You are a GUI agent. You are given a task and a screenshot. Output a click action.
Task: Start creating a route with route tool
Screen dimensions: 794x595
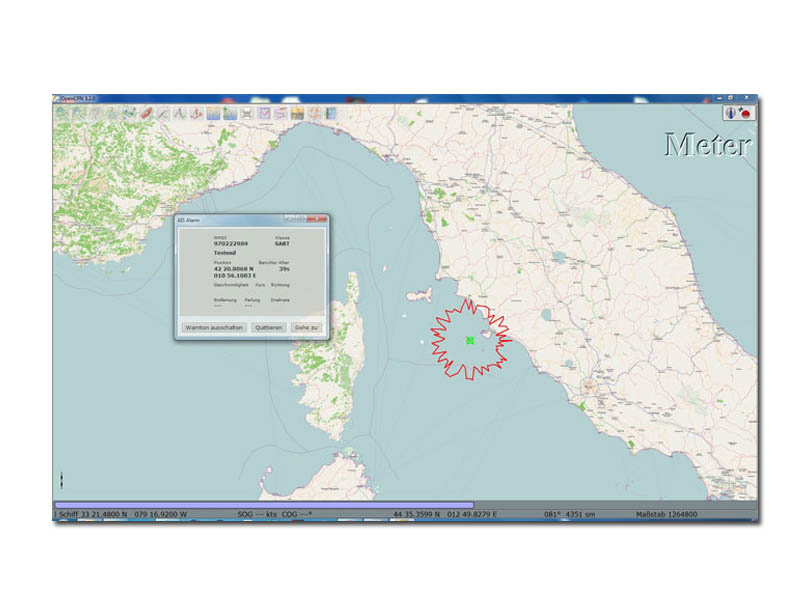tap(129, 113)
